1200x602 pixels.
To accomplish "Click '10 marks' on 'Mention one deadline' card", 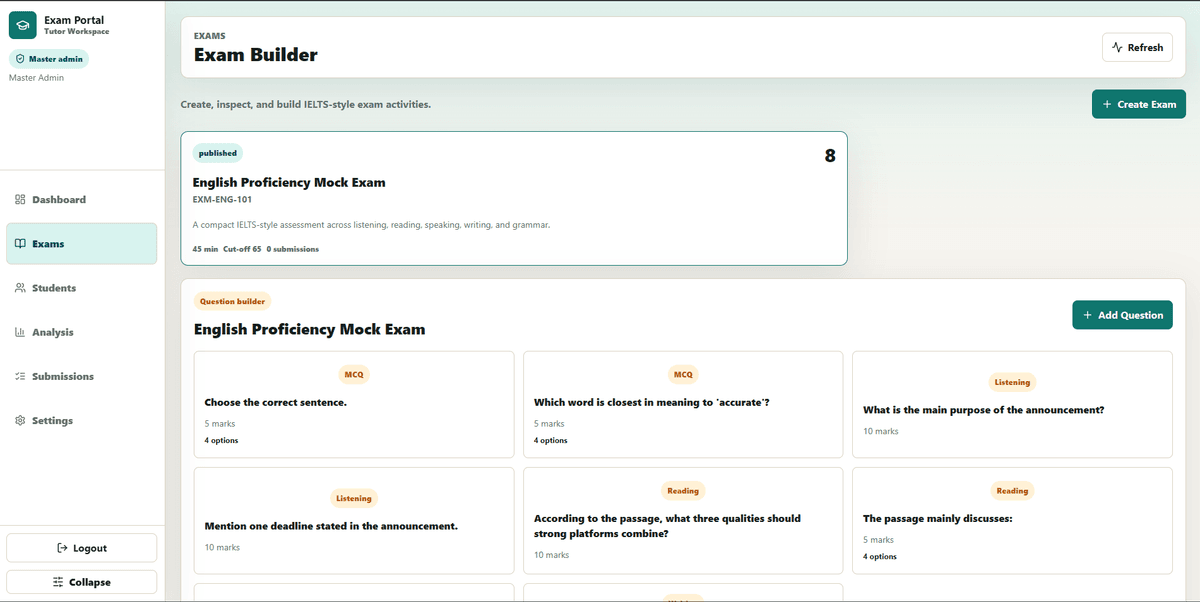I will tap(222, 548).
